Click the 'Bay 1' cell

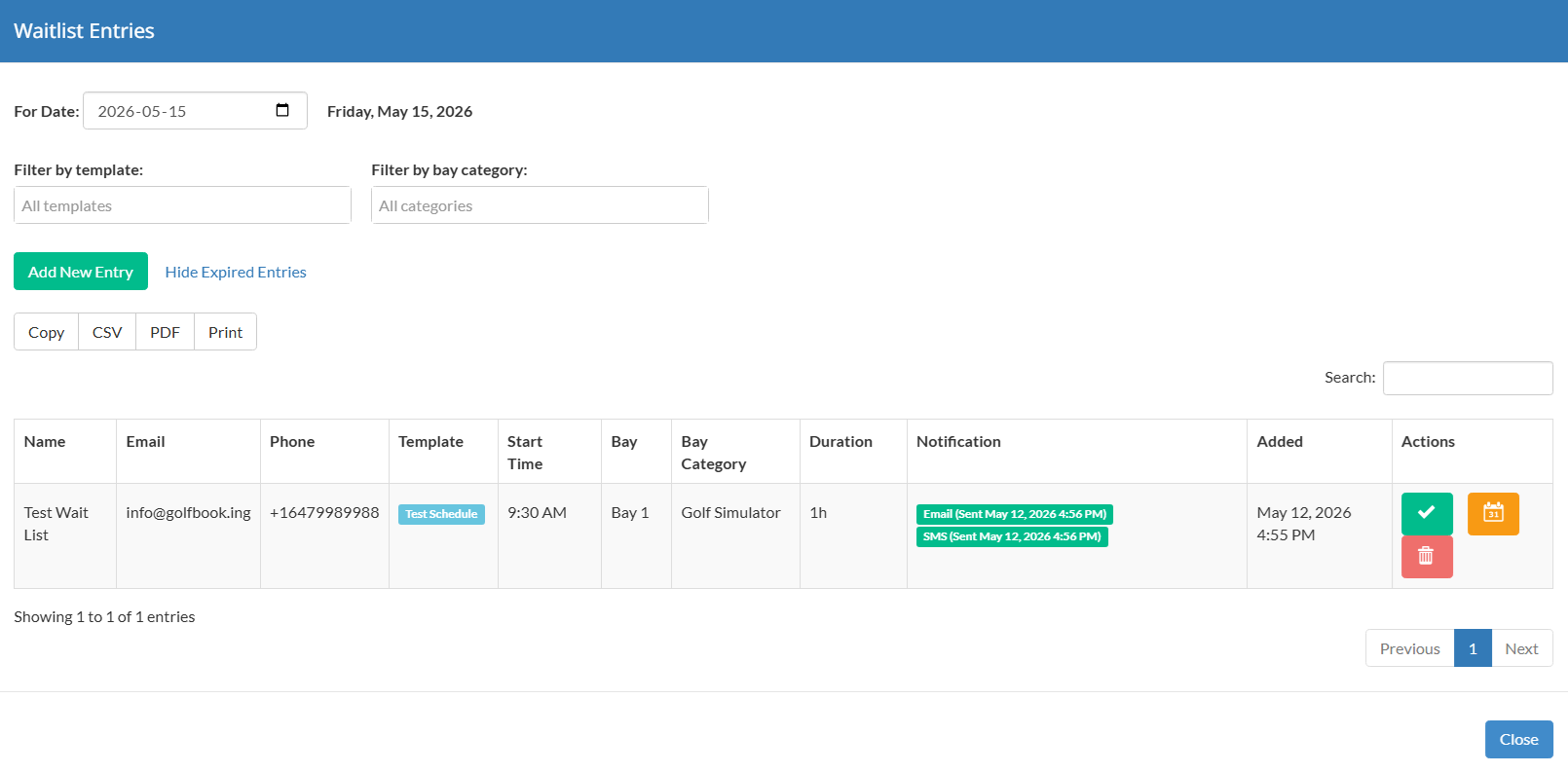636,535
